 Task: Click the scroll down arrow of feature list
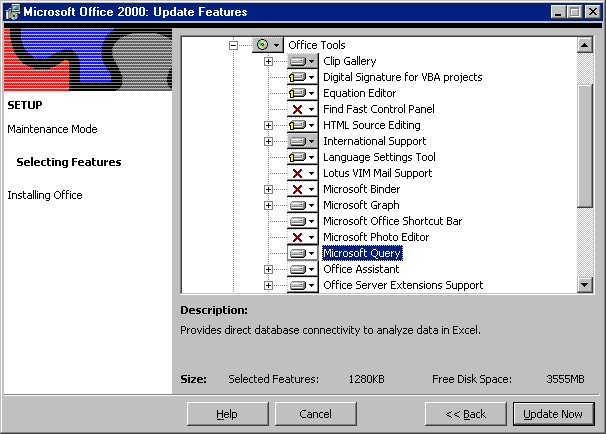coord(585,285)
